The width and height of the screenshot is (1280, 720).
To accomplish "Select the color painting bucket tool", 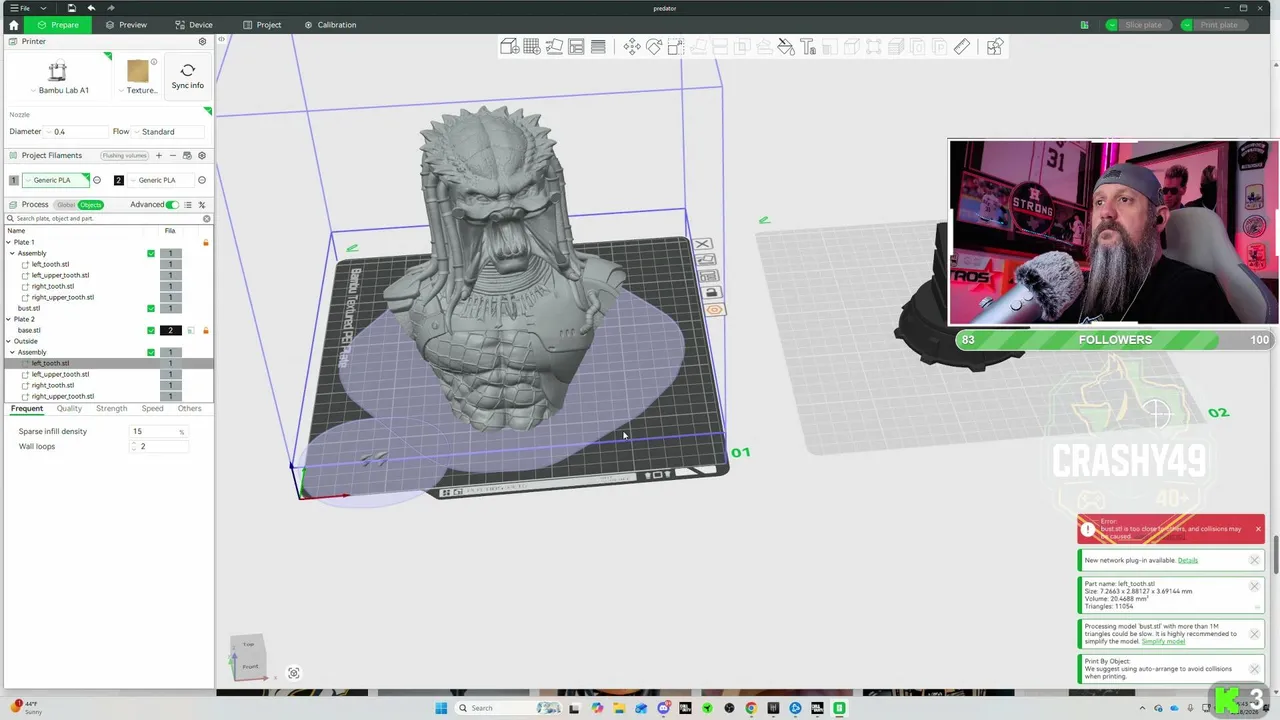I will [x=786, y=46].
